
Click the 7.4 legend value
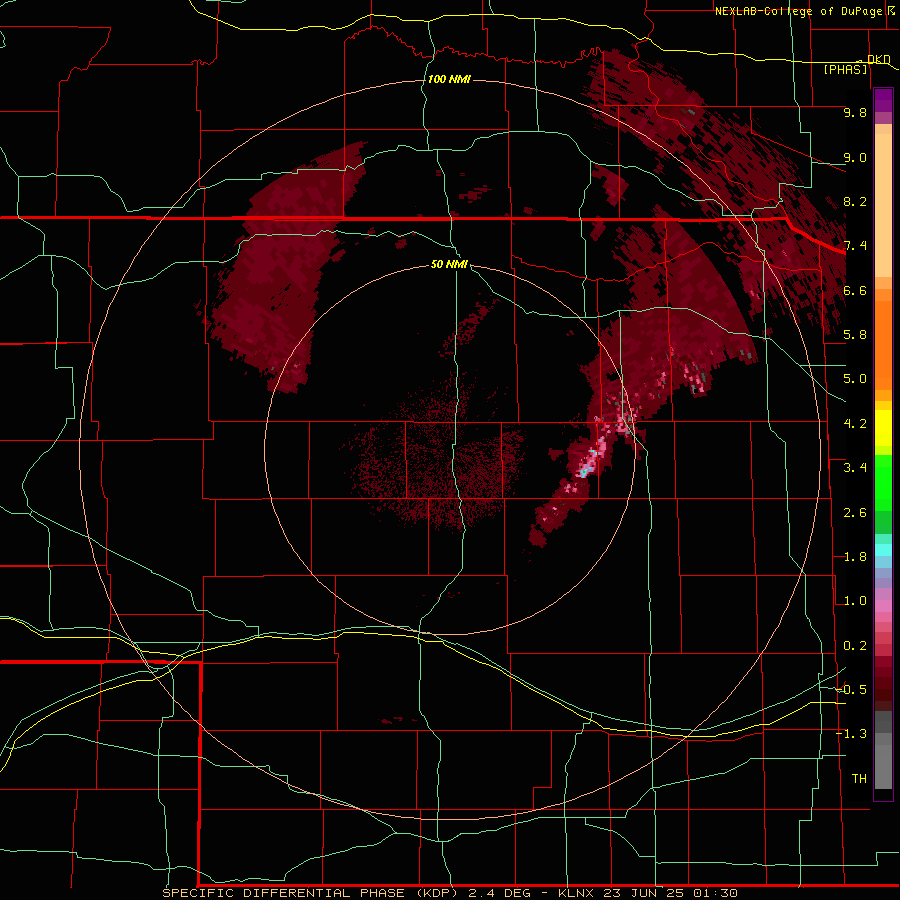click(x=855, y=246)
